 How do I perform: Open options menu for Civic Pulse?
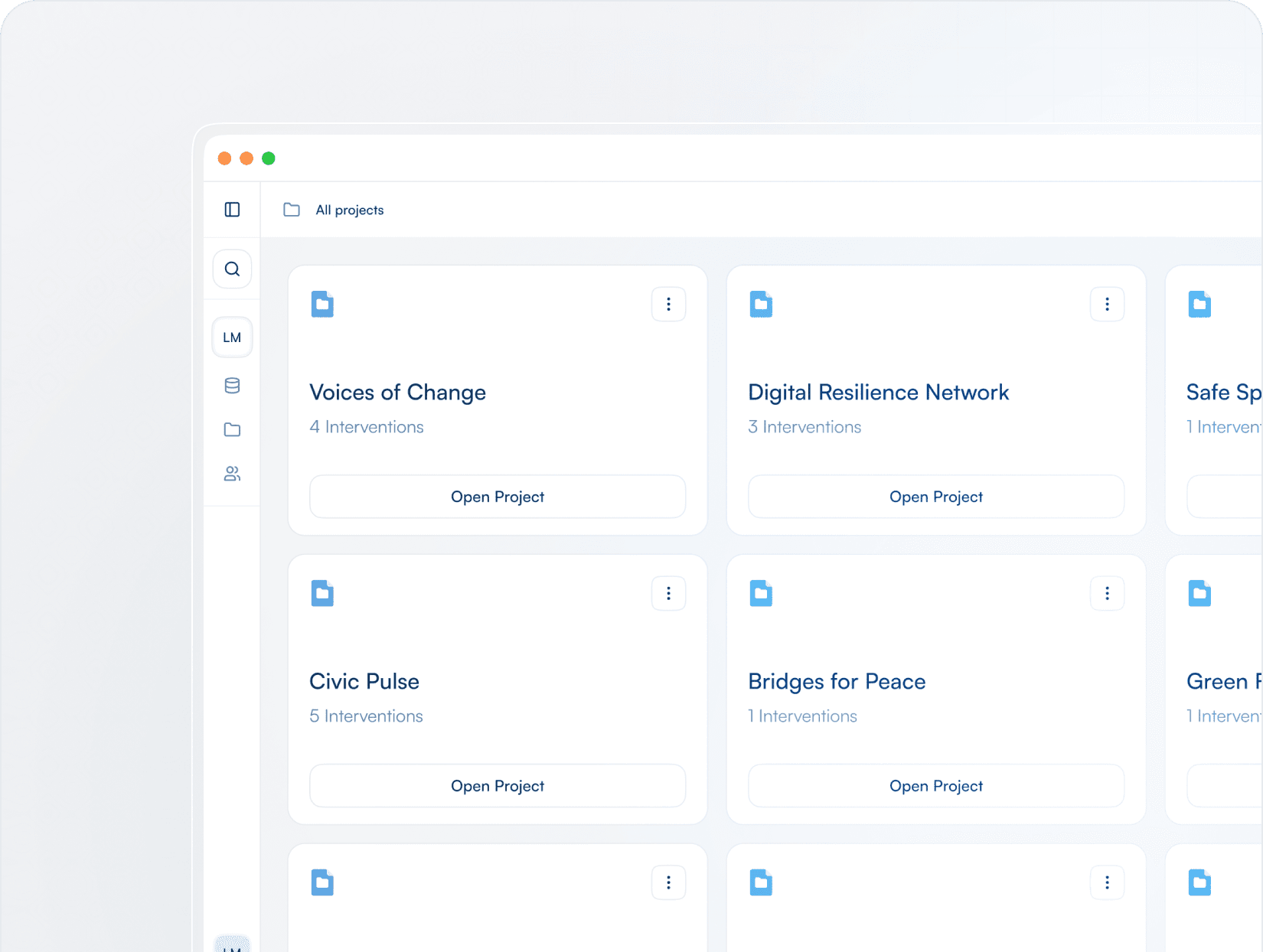coord(668,594)
